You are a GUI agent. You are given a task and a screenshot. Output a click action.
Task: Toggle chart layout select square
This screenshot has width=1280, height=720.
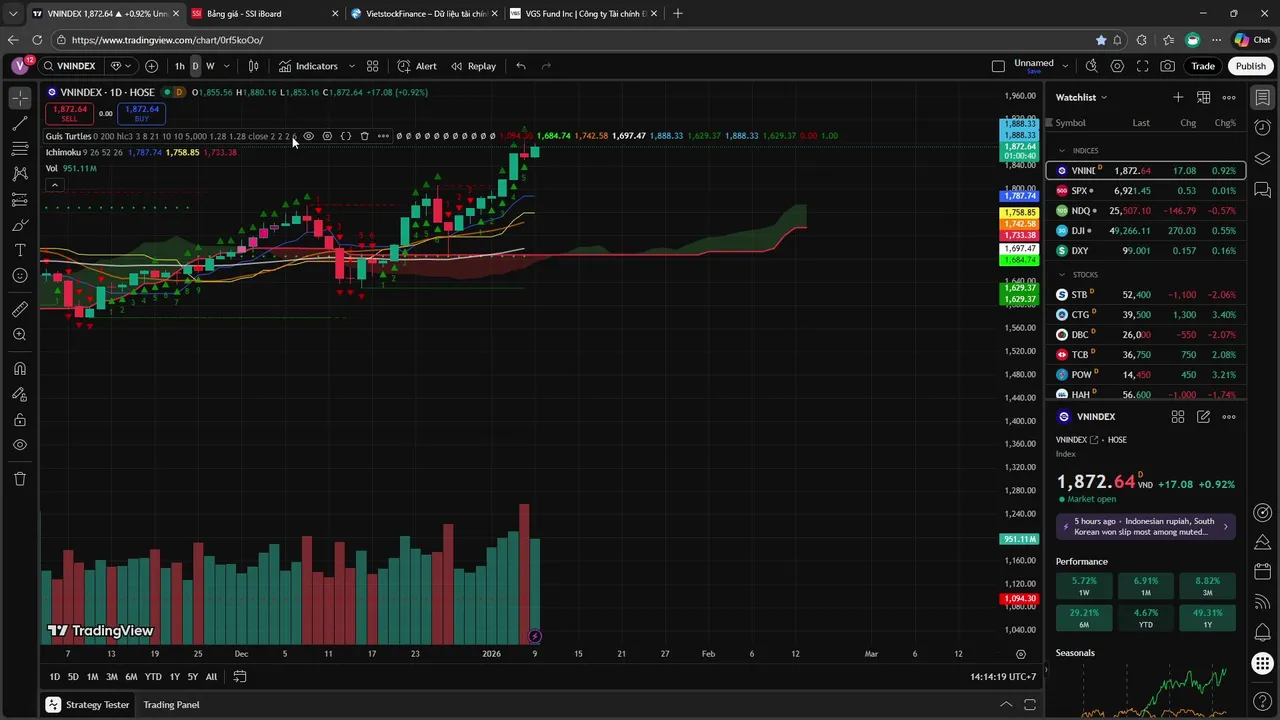click(x=998, y=66)
